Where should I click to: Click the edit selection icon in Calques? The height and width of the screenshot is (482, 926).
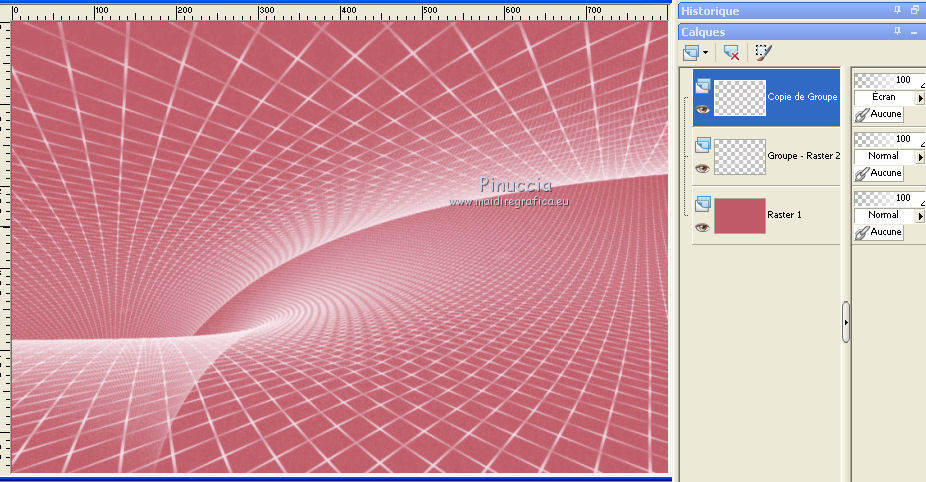763,53
